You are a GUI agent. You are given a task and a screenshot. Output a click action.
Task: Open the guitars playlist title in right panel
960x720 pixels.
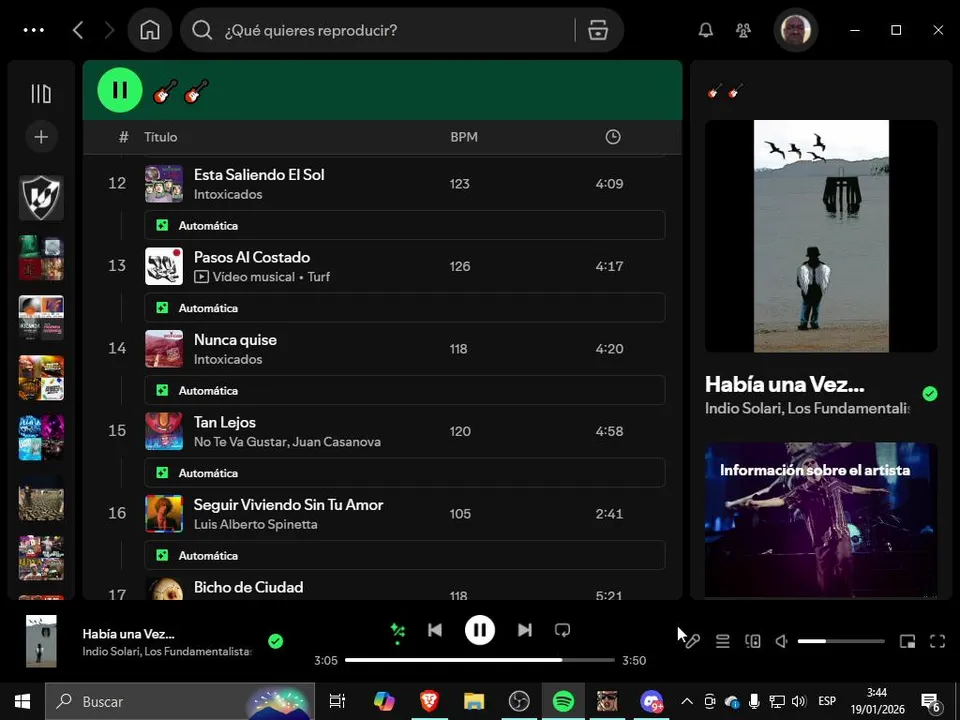pyautogui.click(x=726, y=92)
